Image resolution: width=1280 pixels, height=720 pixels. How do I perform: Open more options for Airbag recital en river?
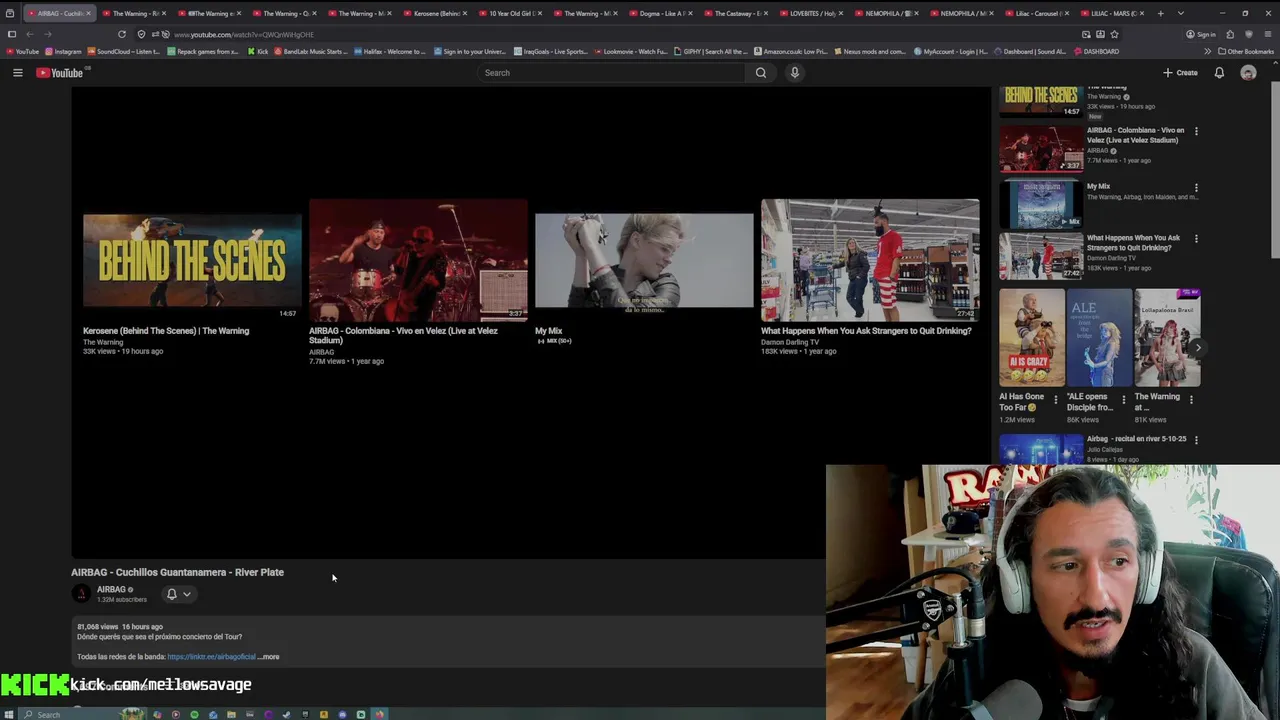1196,440
